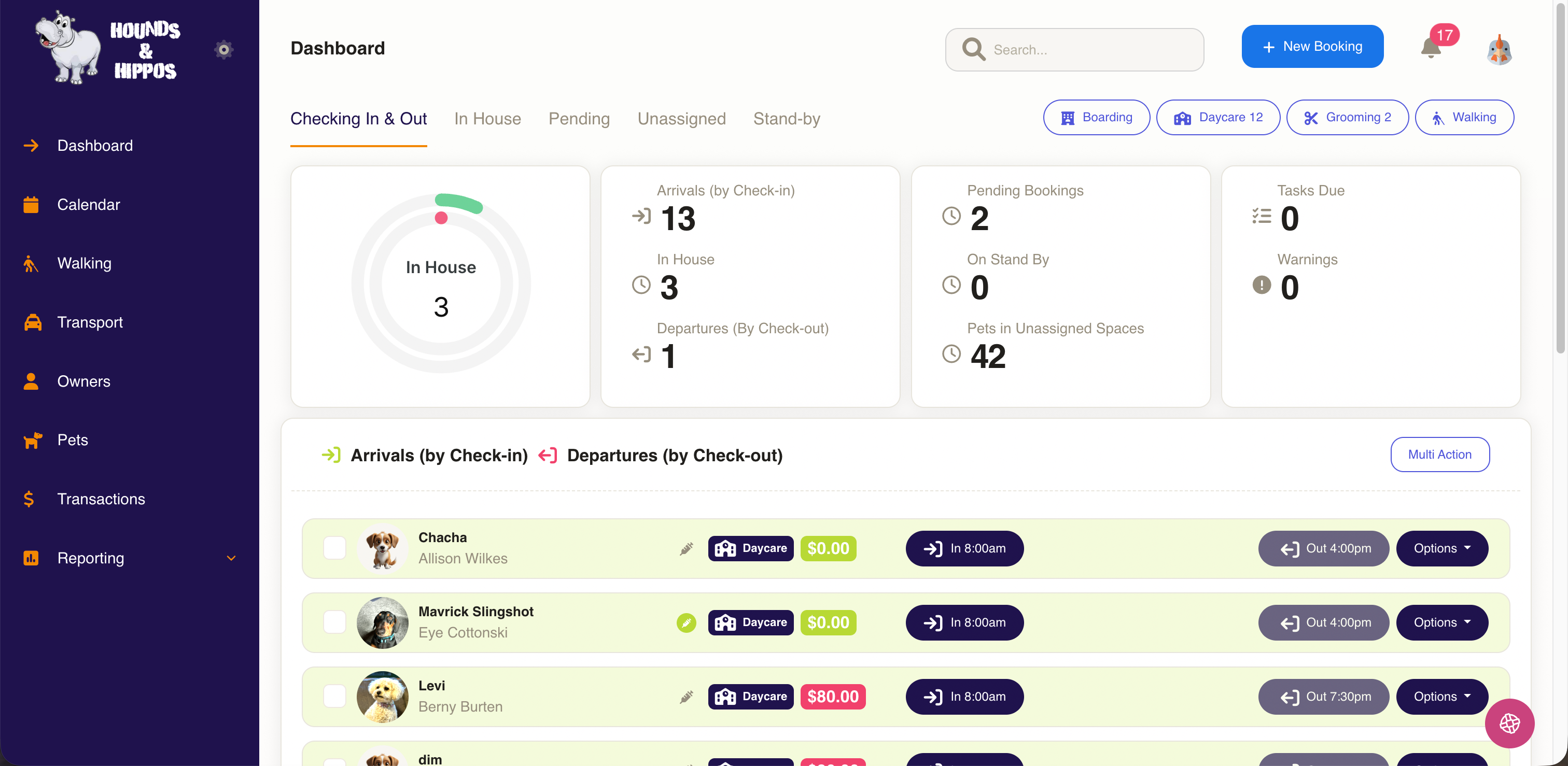Open the Unassigned tab
This screenshot has height=766, width=1568.
pyautogui.click(x=681, y=119)
